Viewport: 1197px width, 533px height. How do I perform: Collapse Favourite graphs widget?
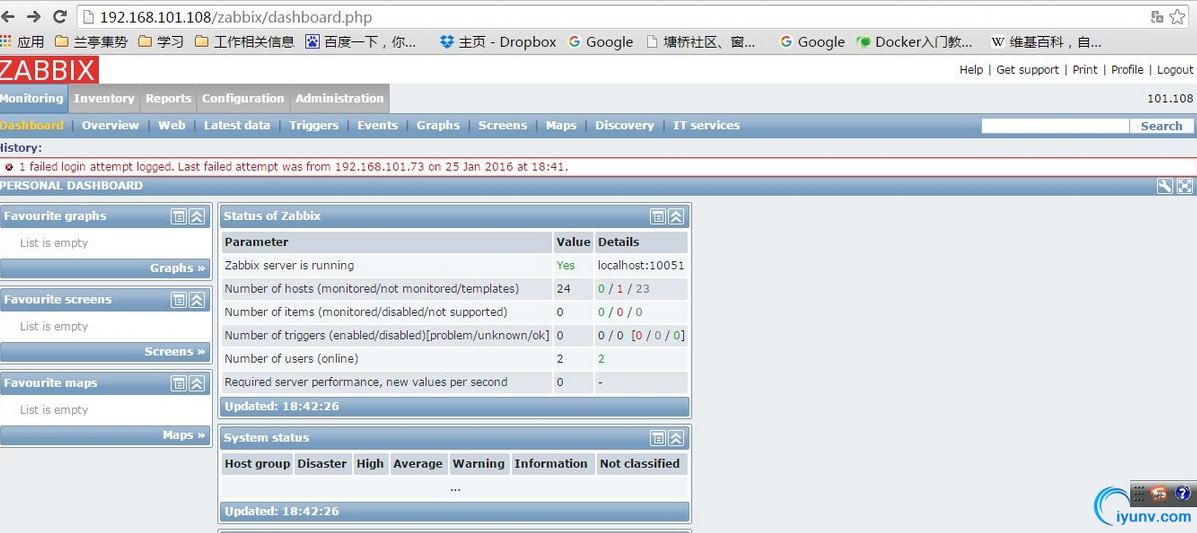point(196,217)
